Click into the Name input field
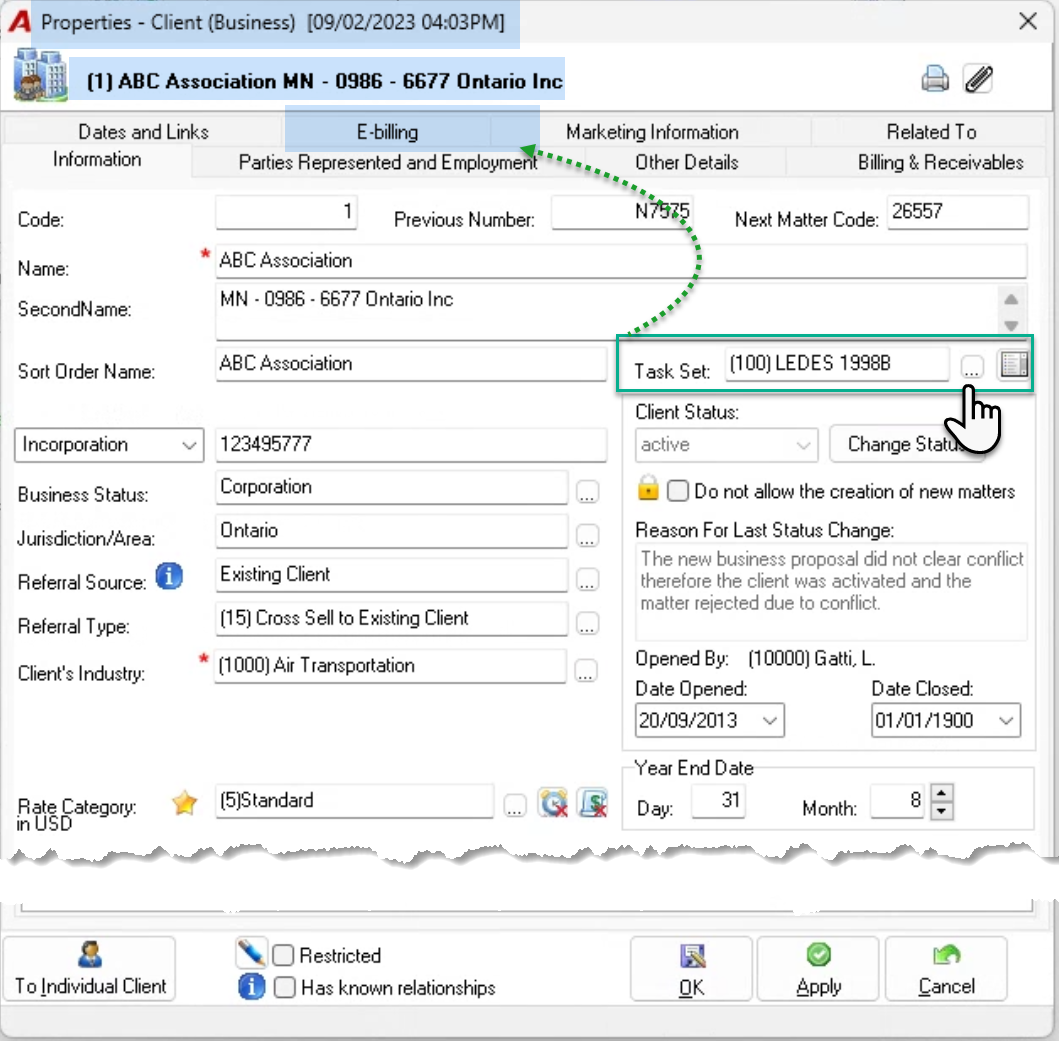This screenshot has width=1059, height=1041. tap(621, 261)
